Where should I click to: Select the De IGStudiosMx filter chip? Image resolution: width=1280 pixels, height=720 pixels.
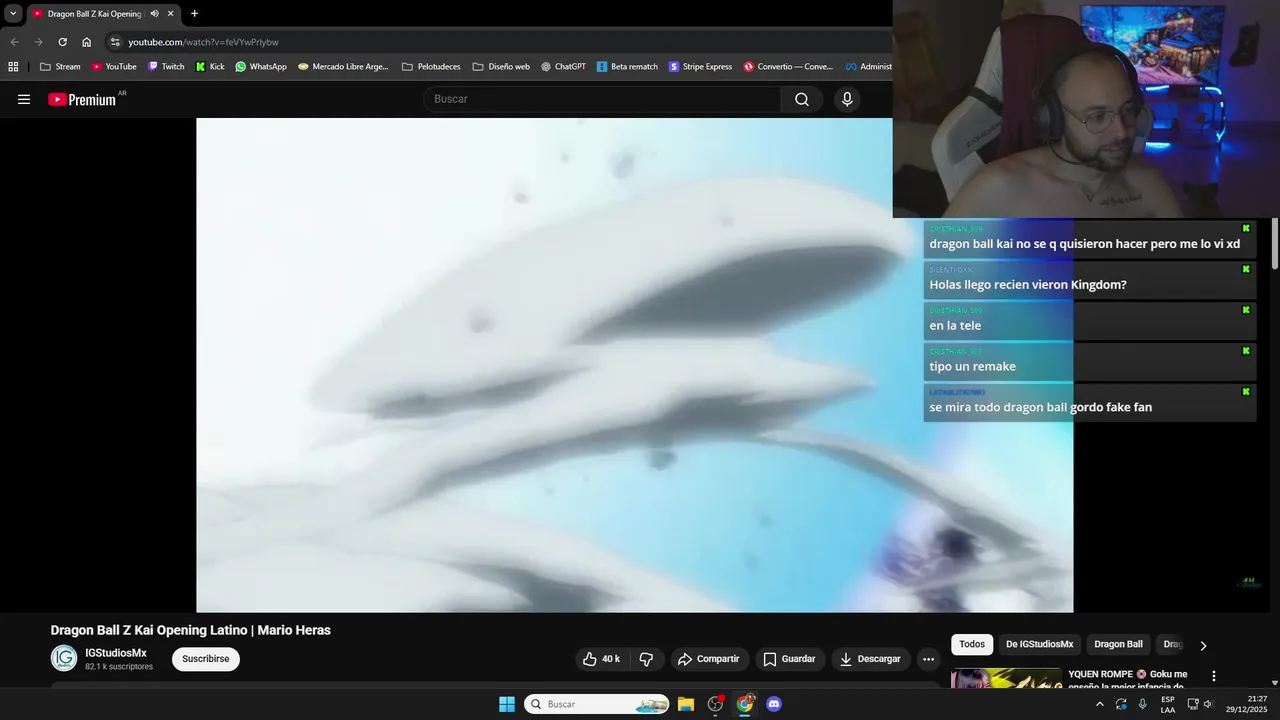point(1040,645)
